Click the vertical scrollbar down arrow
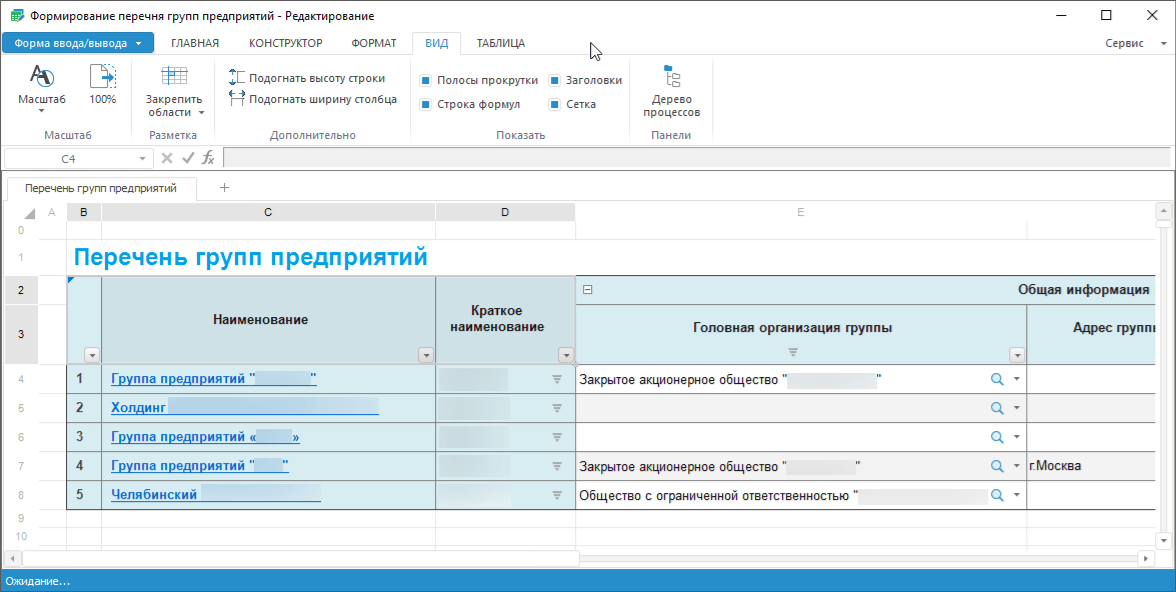The width and height of the screenshot is (1176, 592). point(1163,539)
